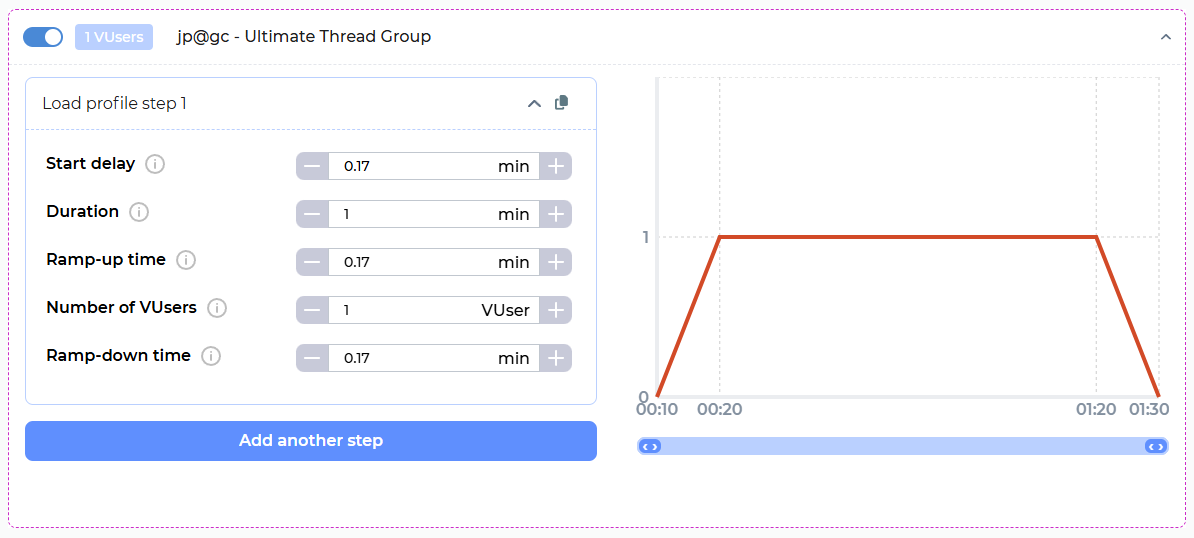
Task: Disable the Ultimate Thread Group toggle switch
Action: click(x=43, y=37)
